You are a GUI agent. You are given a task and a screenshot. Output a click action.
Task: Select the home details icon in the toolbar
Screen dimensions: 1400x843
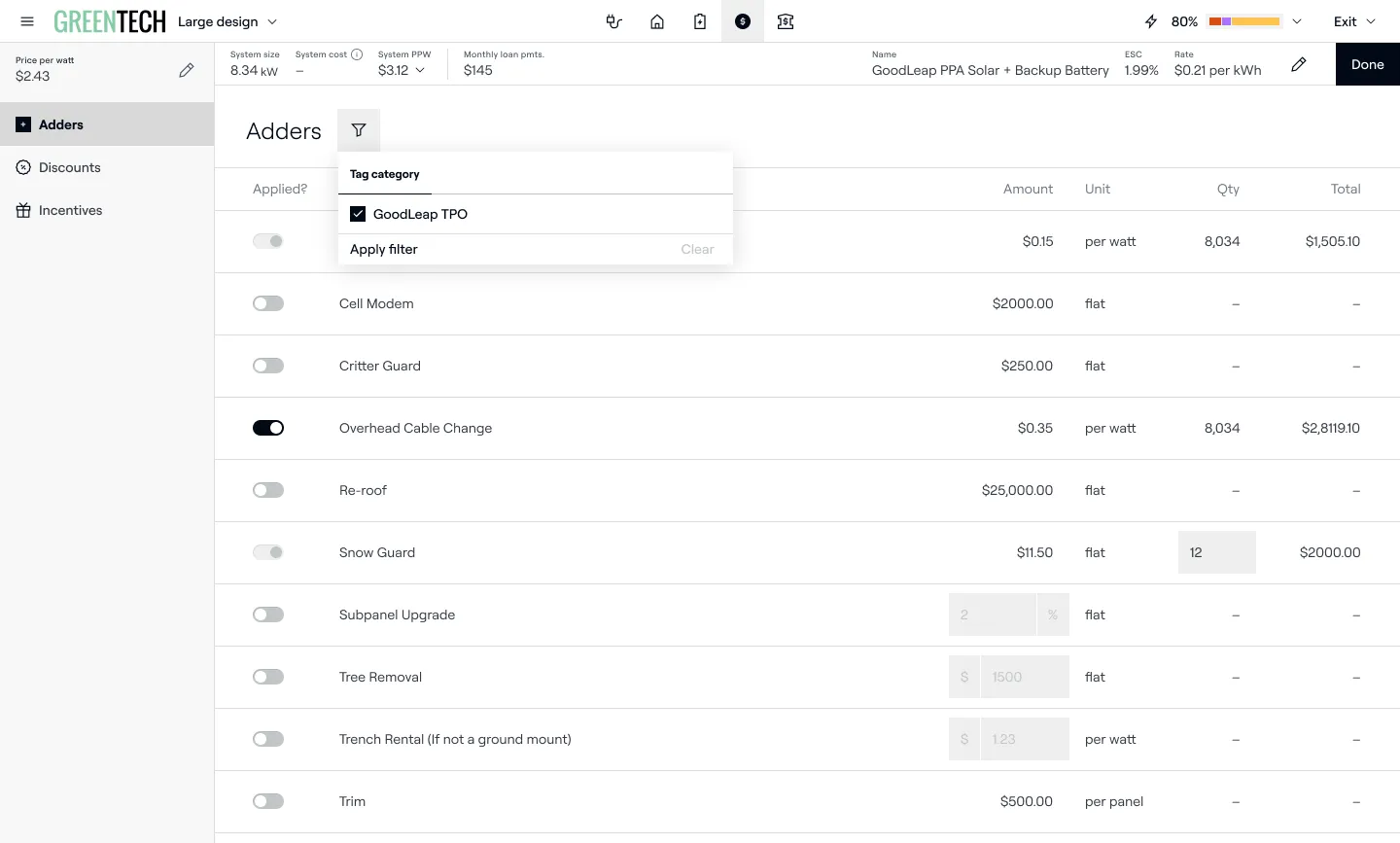coord(657,20)
